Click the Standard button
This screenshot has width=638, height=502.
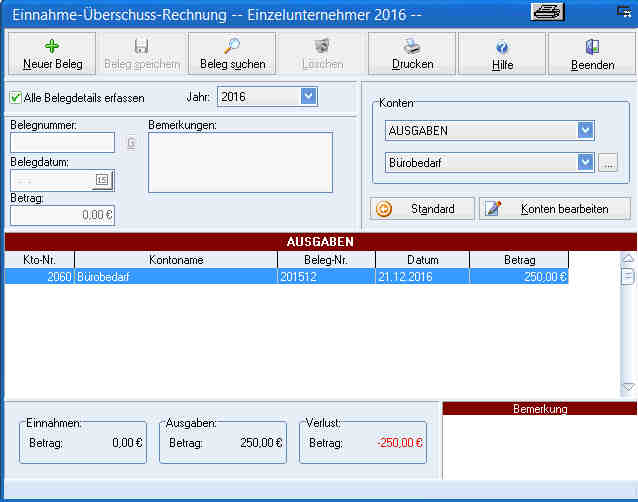point(422,209)
